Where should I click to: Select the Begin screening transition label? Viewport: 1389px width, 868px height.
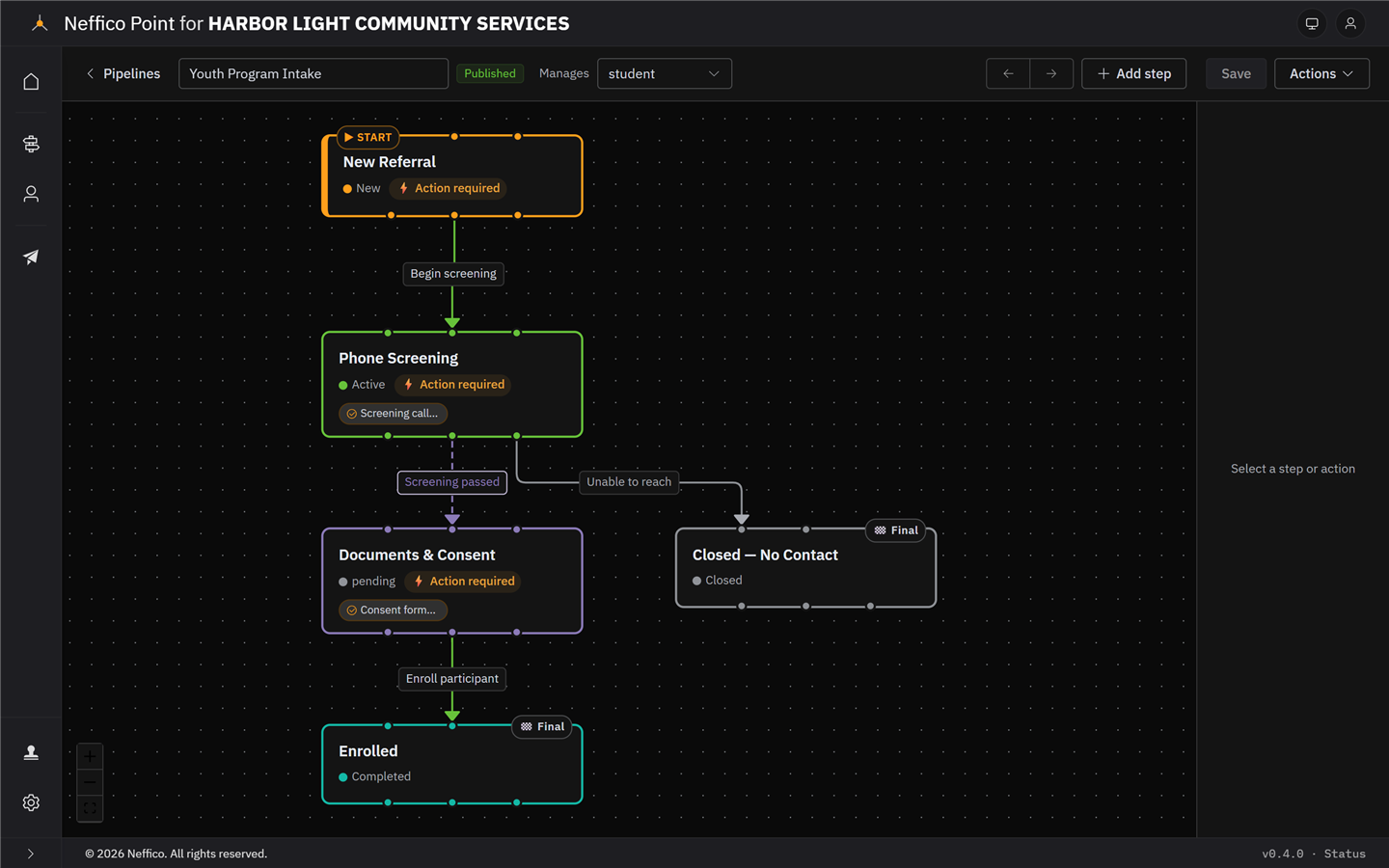[x=453, y=274]
